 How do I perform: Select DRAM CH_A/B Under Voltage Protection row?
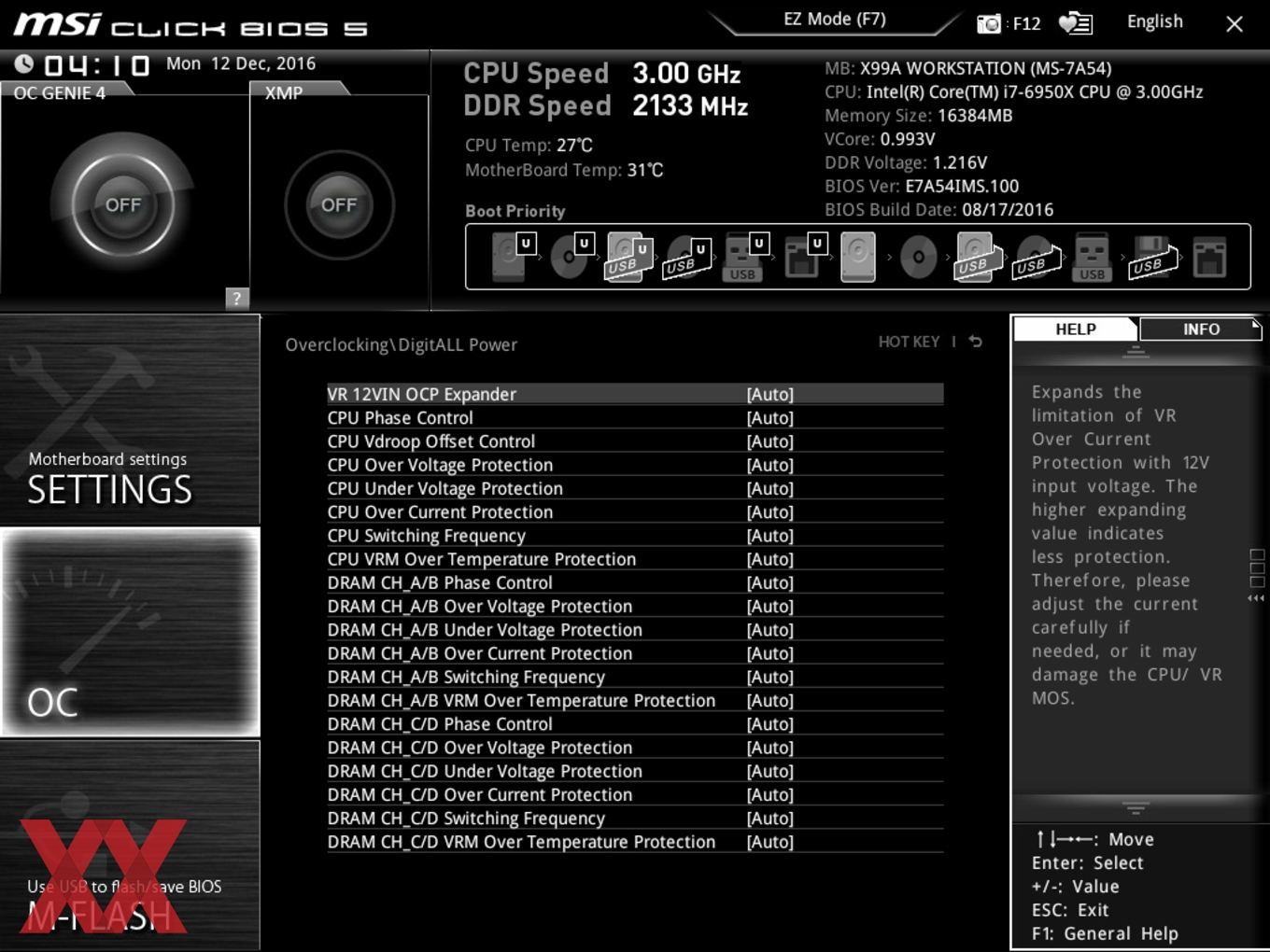click(635, 629)
